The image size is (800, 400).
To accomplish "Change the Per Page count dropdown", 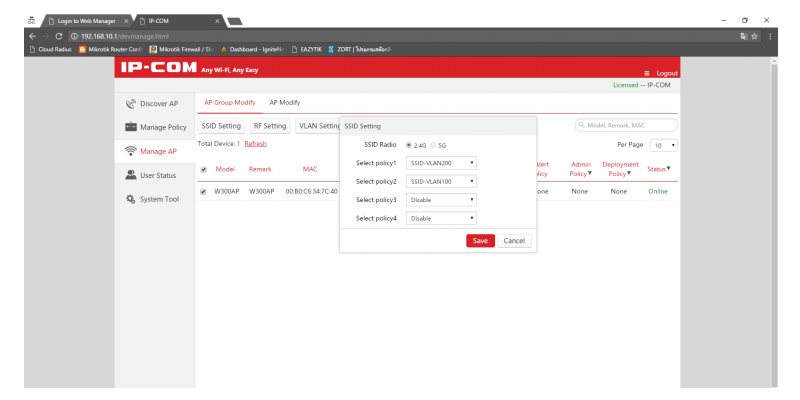I will (x=663, y=145).
